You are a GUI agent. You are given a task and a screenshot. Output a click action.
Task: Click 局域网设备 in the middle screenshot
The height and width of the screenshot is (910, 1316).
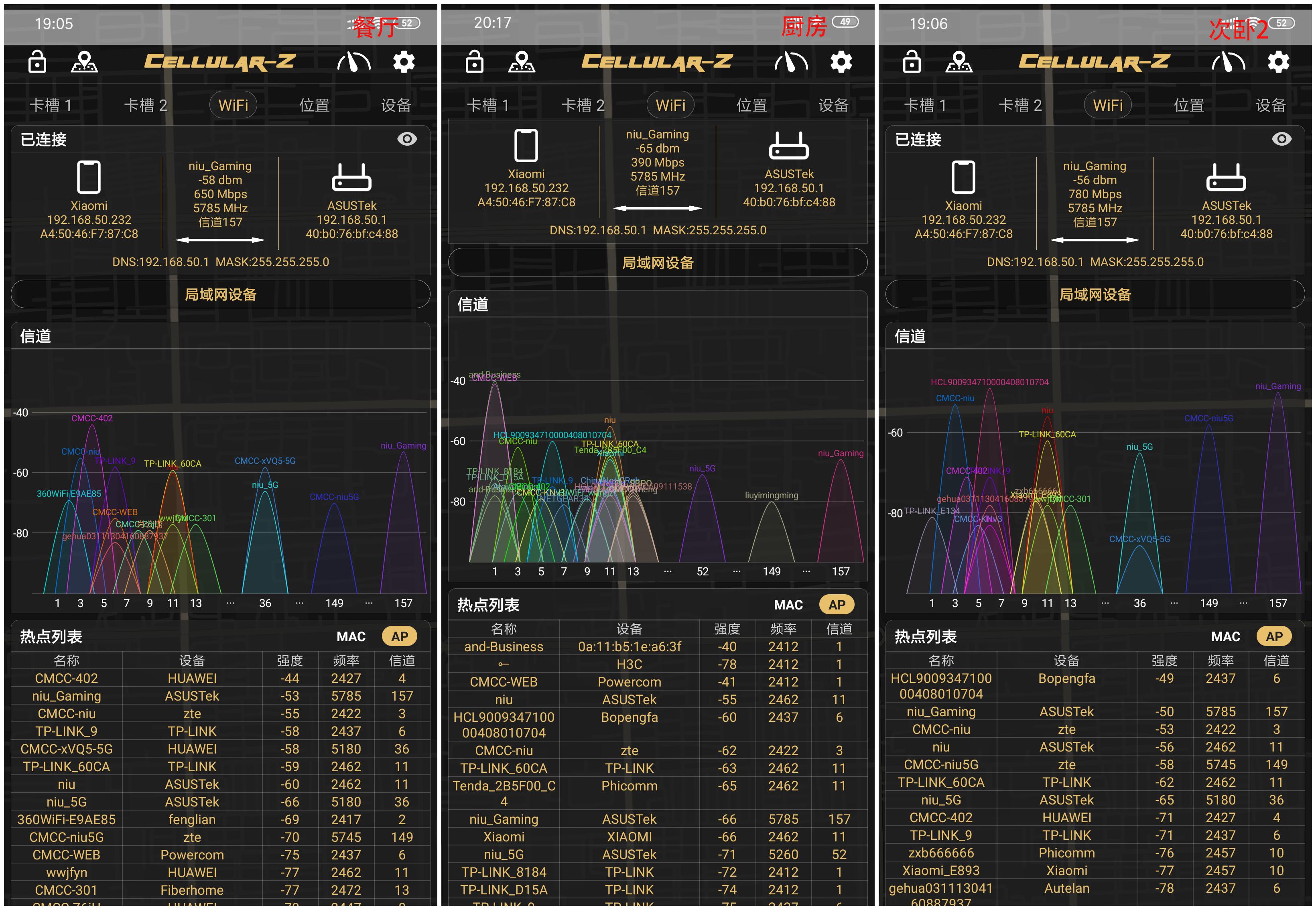tap(658, 263)
